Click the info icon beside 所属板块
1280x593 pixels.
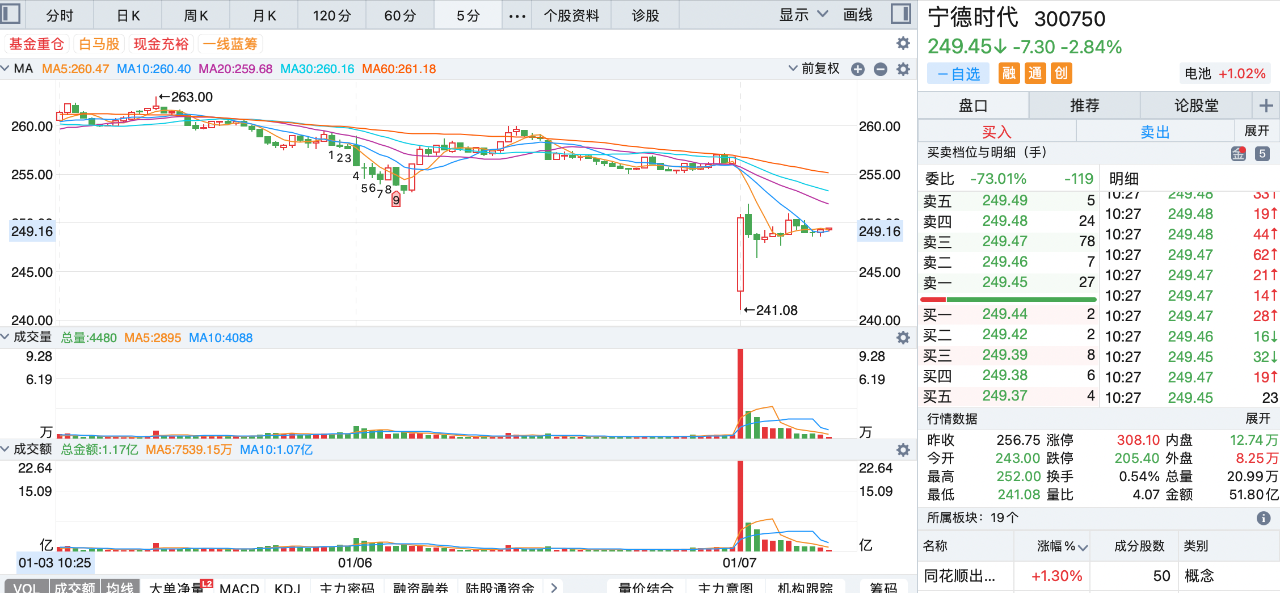click(x=1262, y=518)
